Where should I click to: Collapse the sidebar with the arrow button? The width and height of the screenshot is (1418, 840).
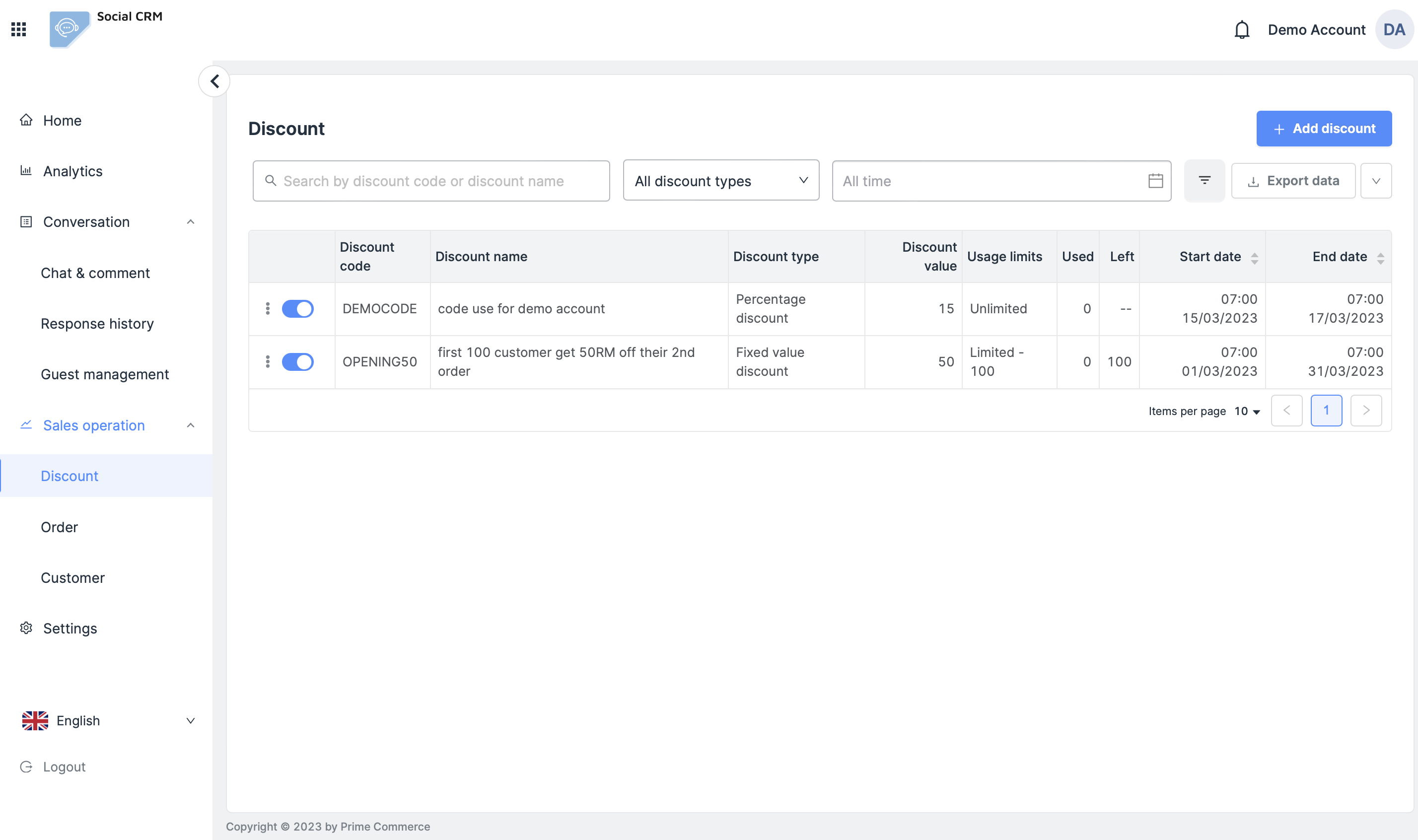point(214,81)
